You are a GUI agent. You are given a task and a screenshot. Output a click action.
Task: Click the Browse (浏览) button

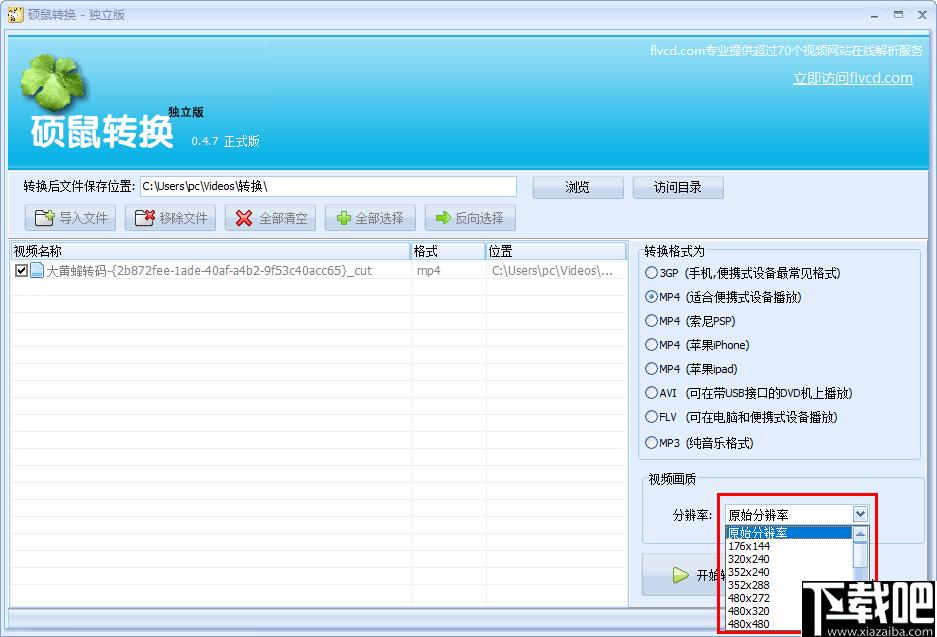pyautogui.click(x=578, y=187)
